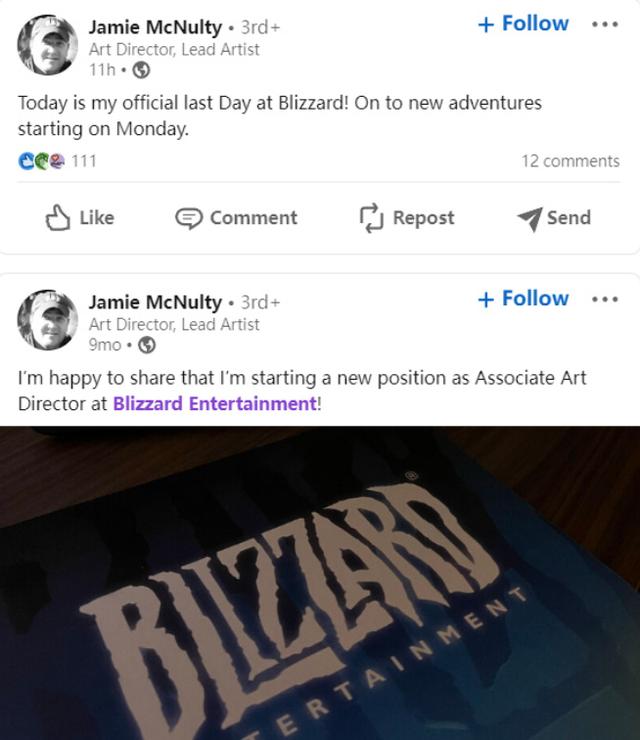Screen dimensions: 640x740
Task: Open the Blizzard Entertainment logo photo
Action: (320, 583)
